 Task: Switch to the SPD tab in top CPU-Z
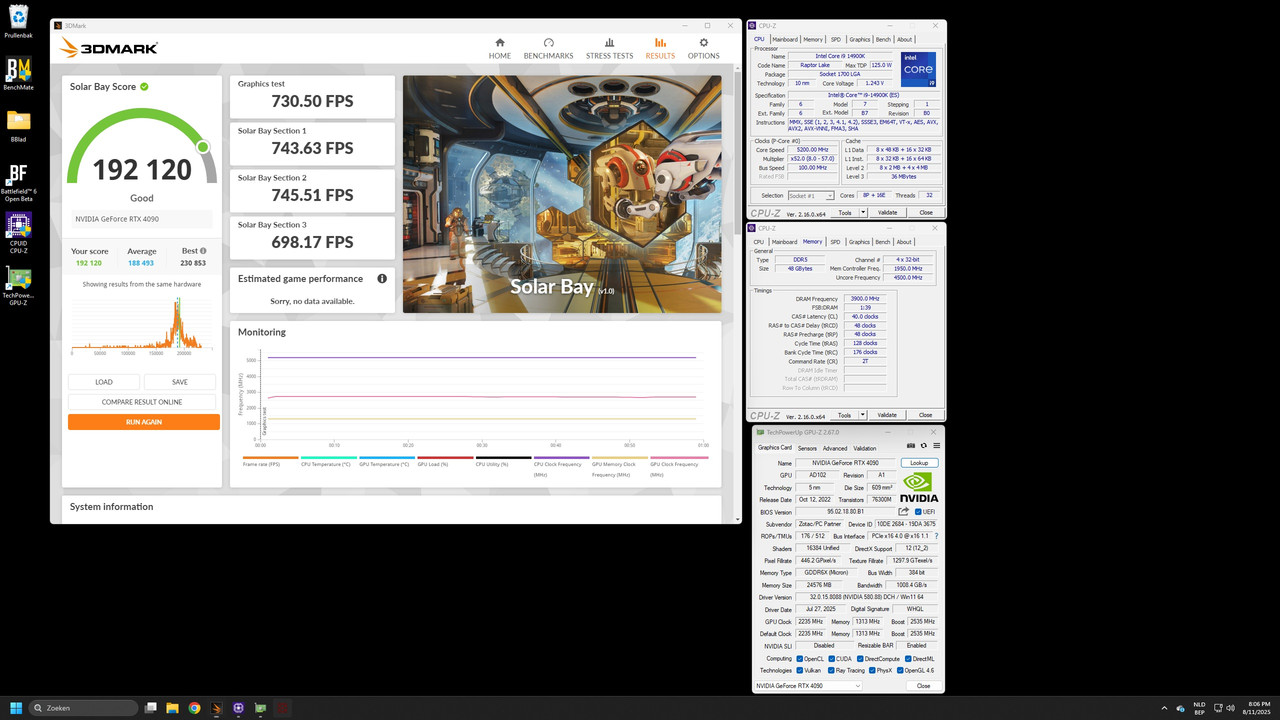click(835, 39)
